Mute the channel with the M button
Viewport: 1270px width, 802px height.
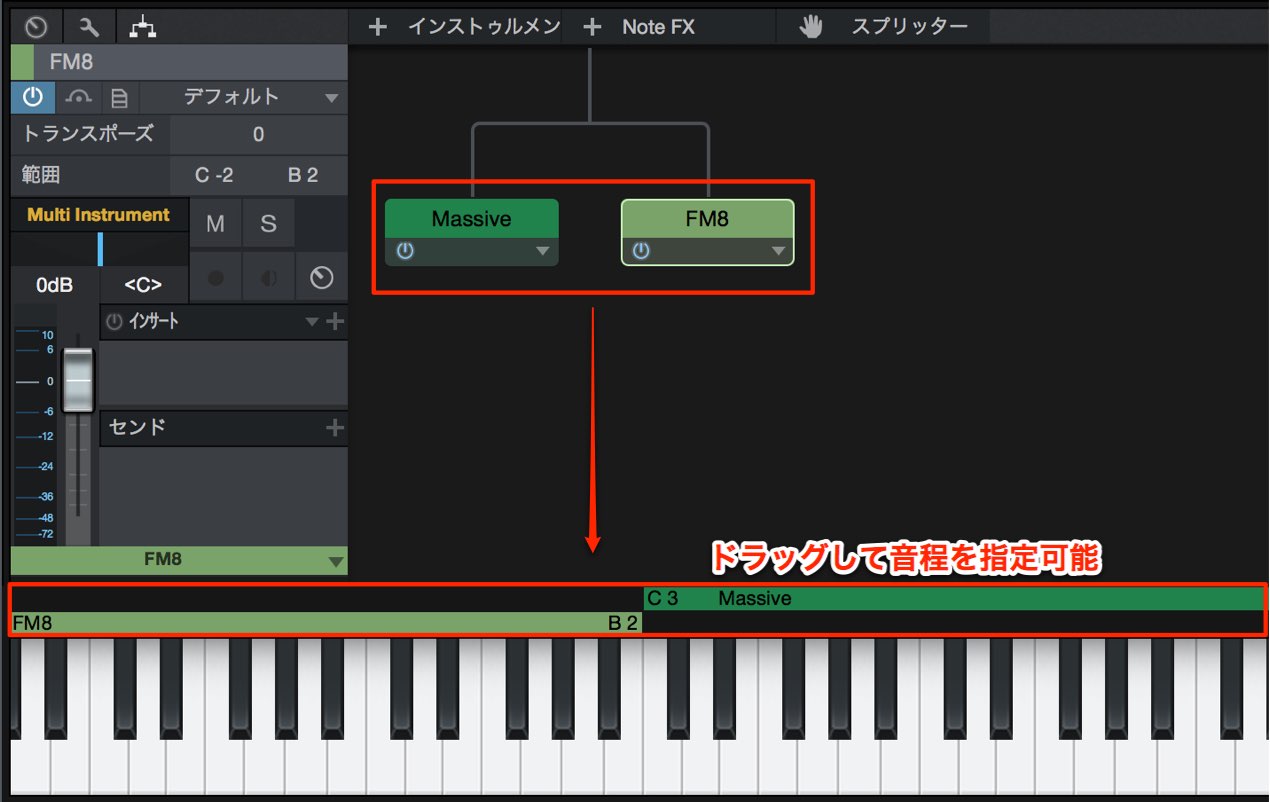click(215, 224)
